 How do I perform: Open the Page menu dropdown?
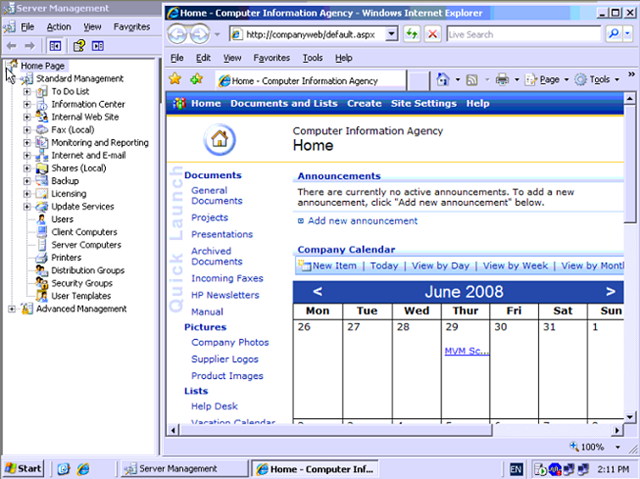(566, 80)
